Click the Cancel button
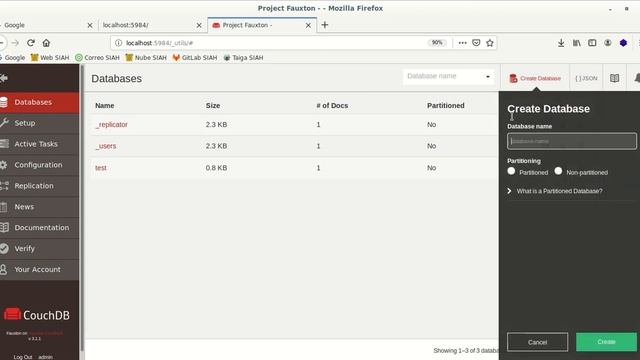 537,342
